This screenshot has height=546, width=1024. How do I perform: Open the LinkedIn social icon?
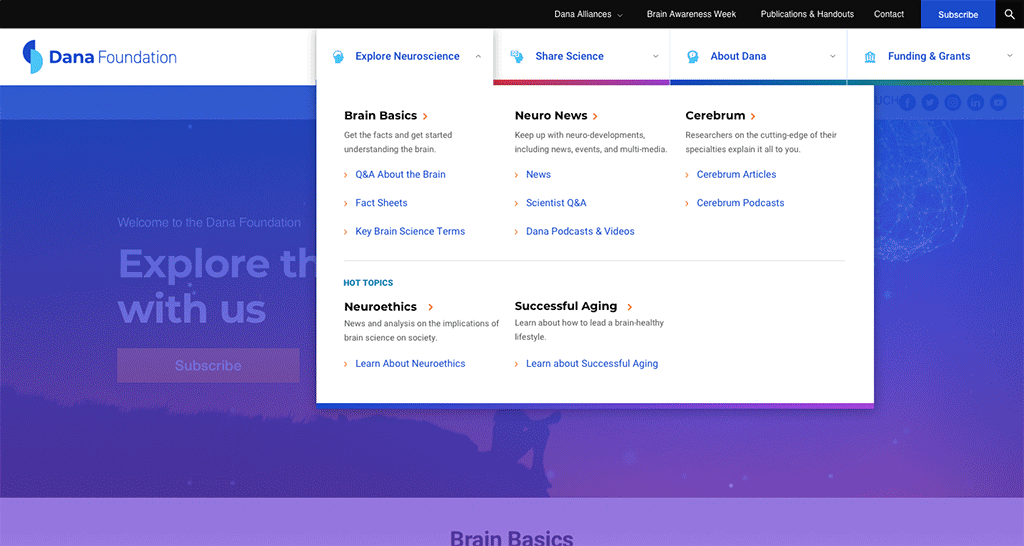click(x=976, y=103)
